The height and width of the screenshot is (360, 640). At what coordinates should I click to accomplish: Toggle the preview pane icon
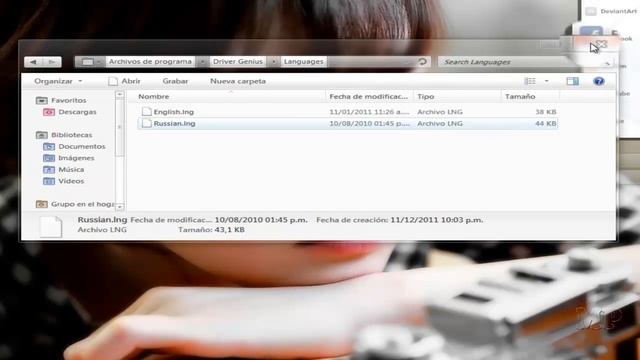click(x=573, y=81)
